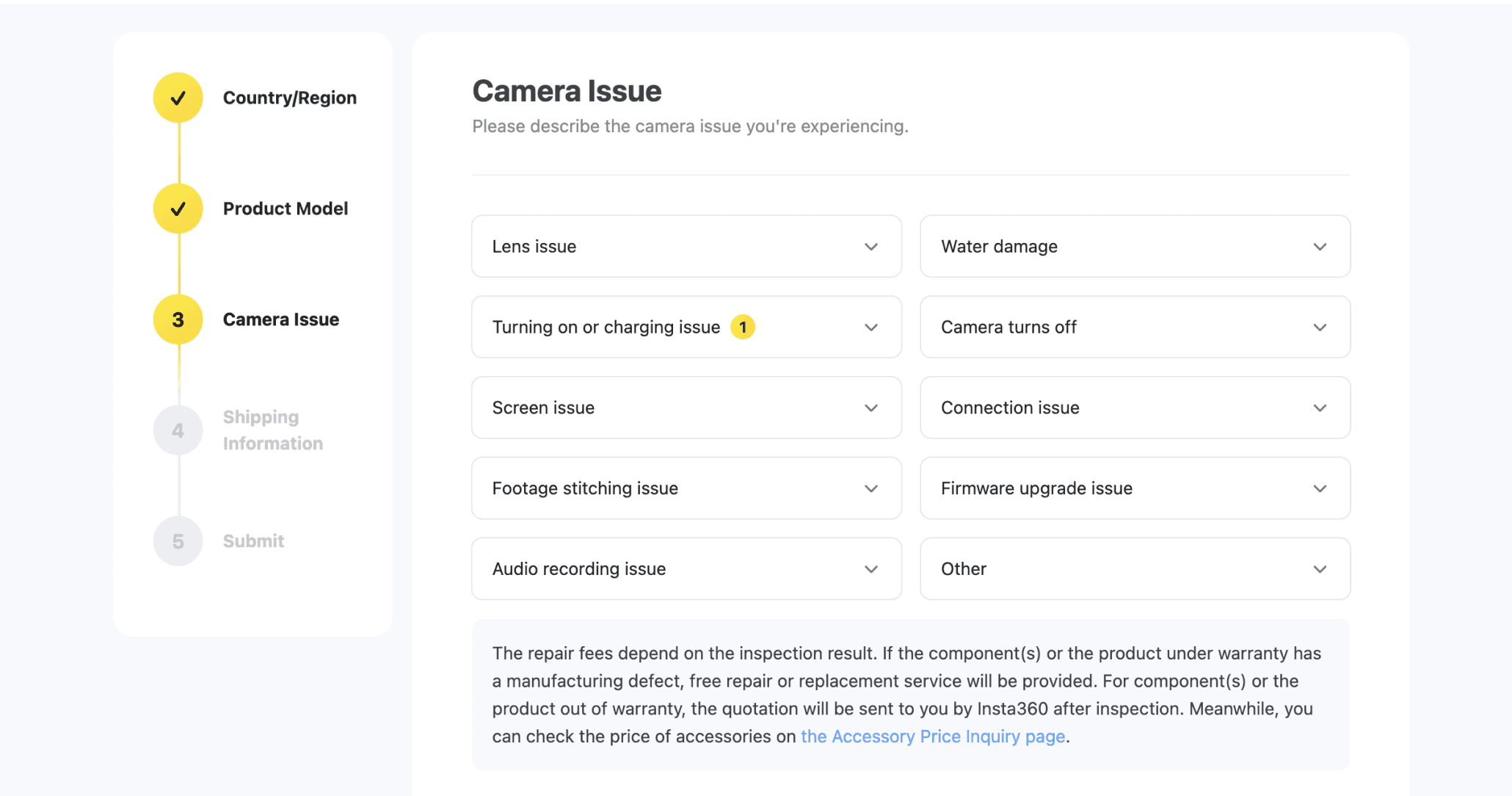Expand the Lens issue chevron
Image resolution: width=1512 pixels, height=796 pixels.
coord(871,247)
